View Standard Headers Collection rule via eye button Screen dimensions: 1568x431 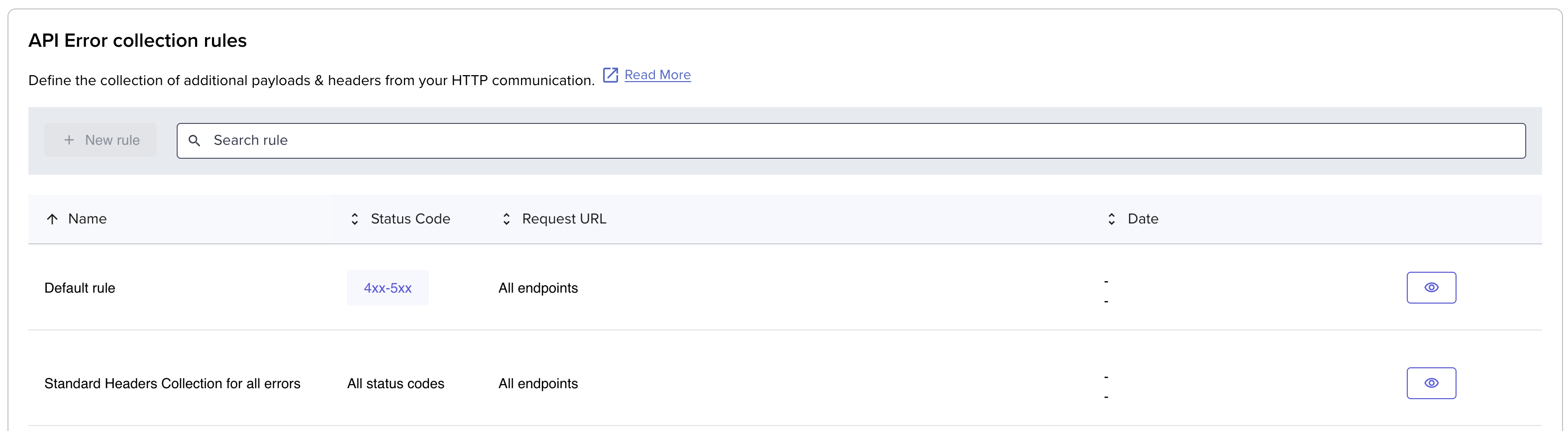point(1431,383)
